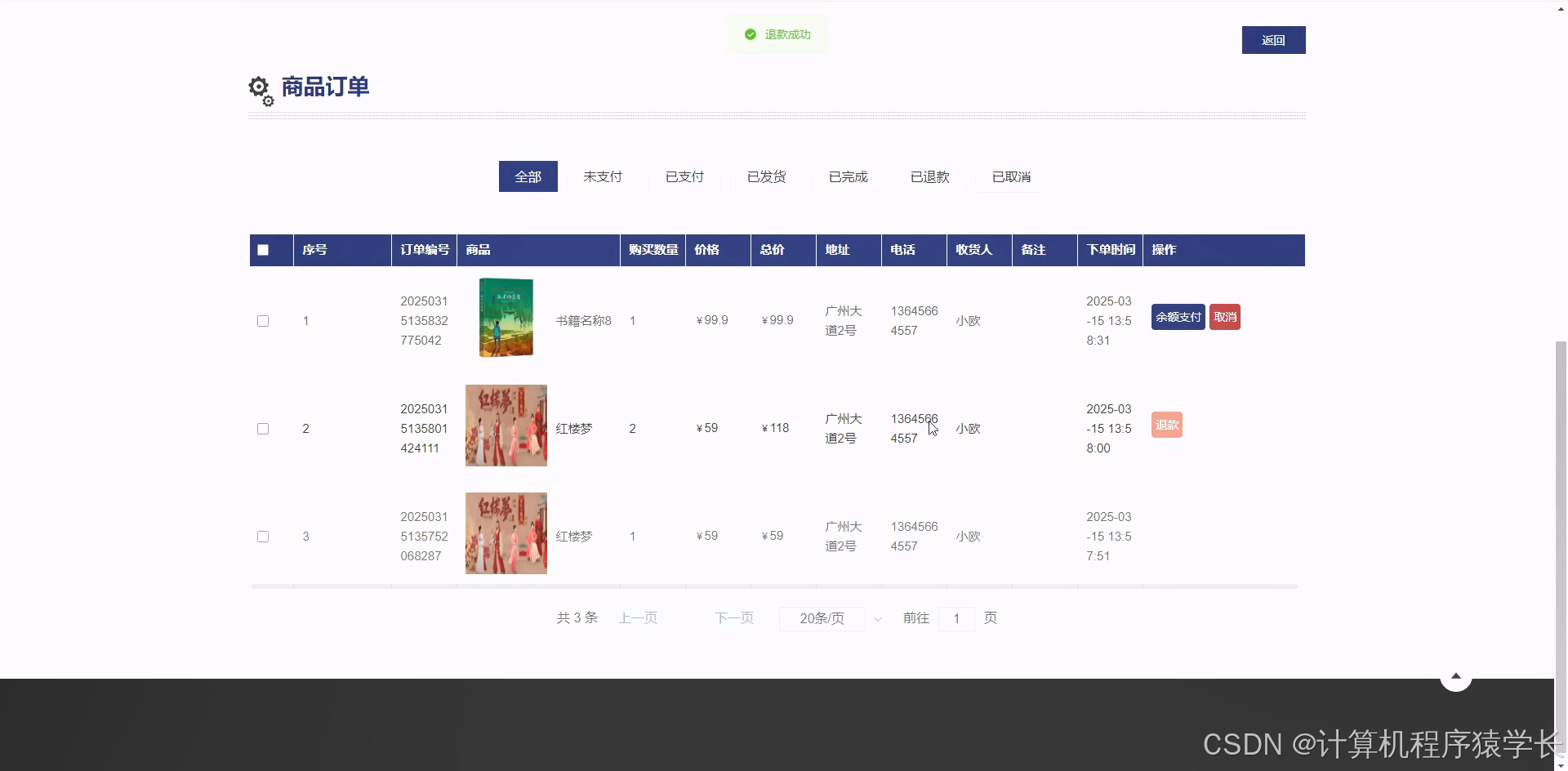Click the 红楼梦 book cover thumbnail
Viewport: 1568px width, 771px height.
tap(506, 425)
